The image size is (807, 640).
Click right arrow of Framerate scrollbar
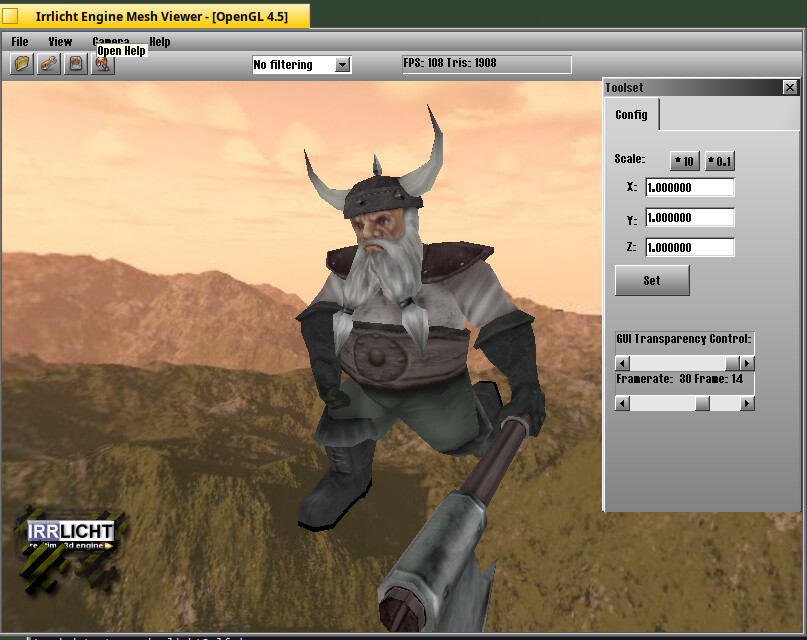pyautogui.click(x=747, y=403)
